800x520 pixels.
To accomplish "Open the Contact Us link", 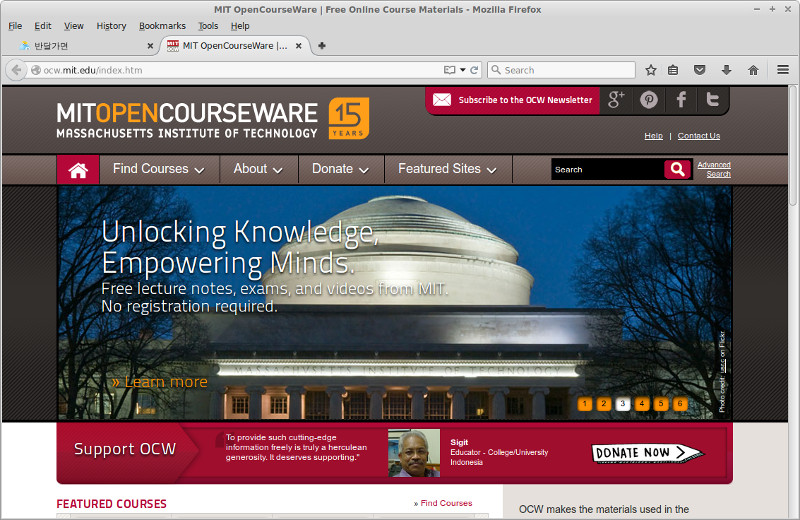I will pyautogui.click(x=698, y=136).
